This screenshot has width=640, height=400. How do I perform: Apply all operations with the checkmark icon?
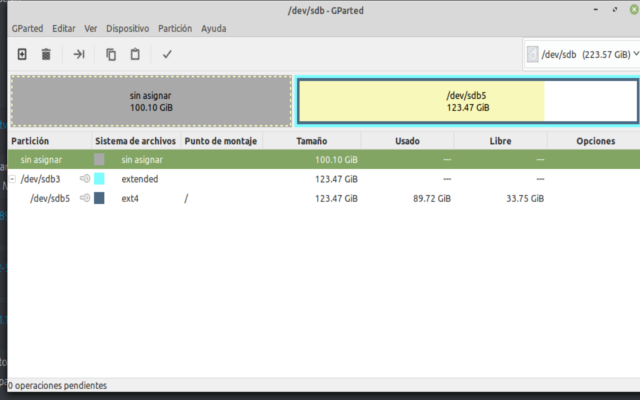(x=167, y=54)
